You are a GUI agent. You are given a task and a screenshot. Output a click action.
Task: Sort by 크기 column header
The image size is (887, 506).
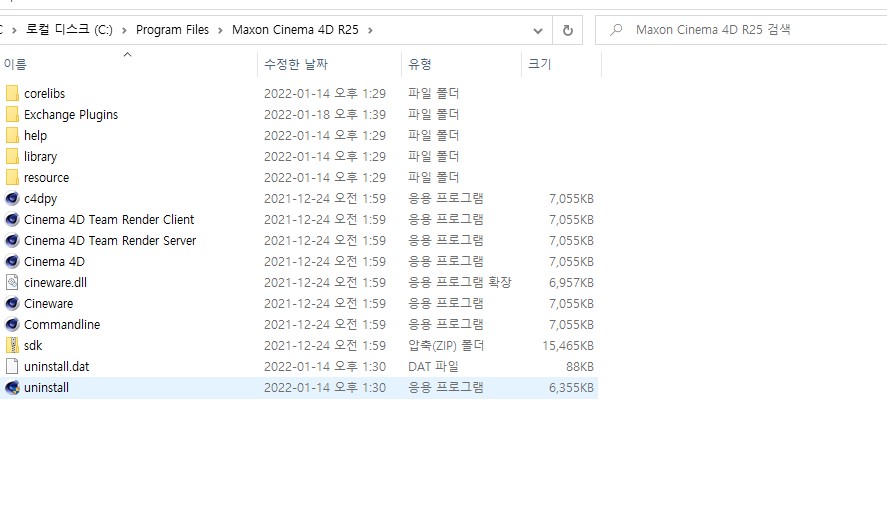pos(561,64)
